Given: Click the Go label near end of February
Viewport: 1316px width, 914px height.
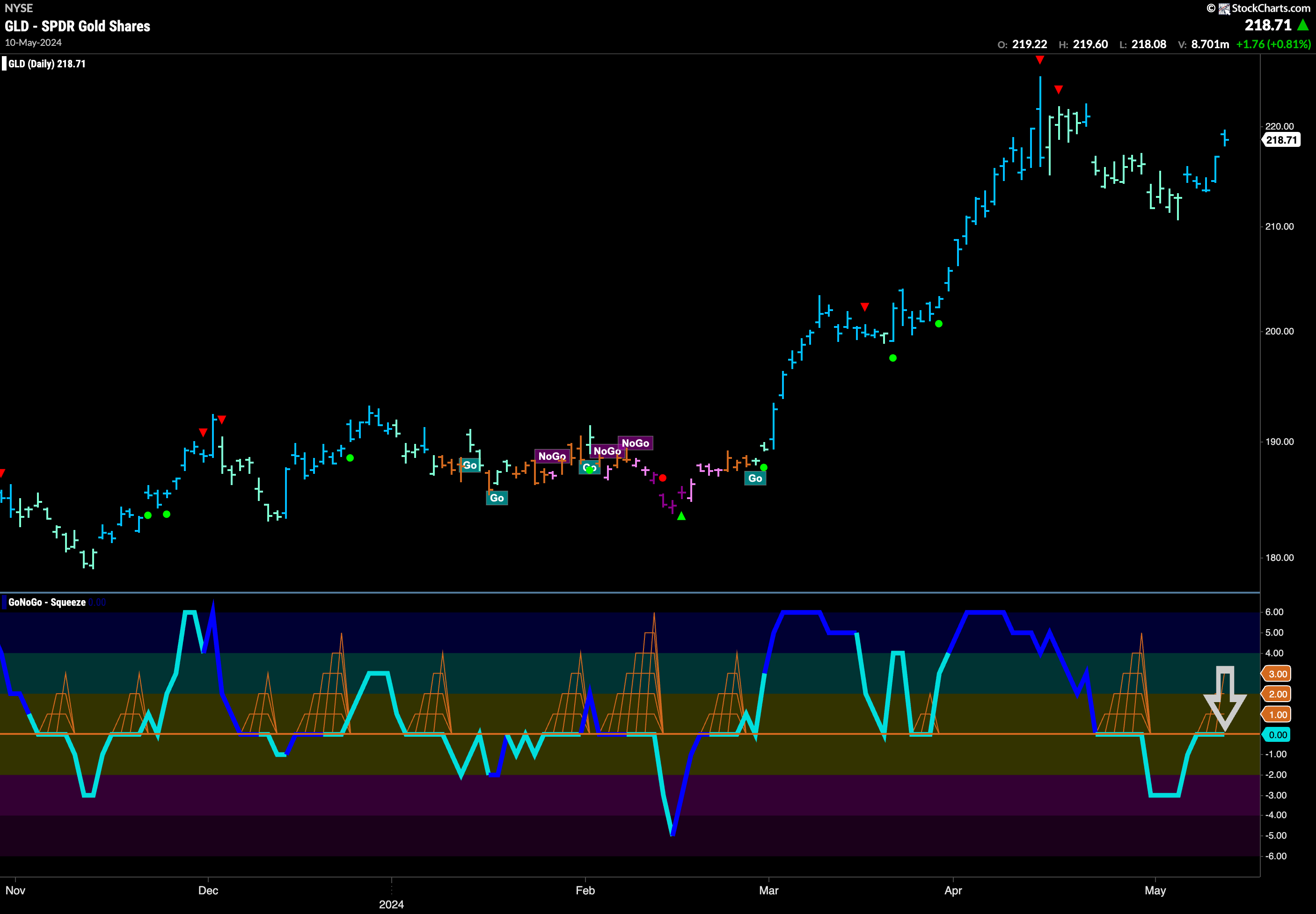Looking at the screenshot, I should pos(755,478).
